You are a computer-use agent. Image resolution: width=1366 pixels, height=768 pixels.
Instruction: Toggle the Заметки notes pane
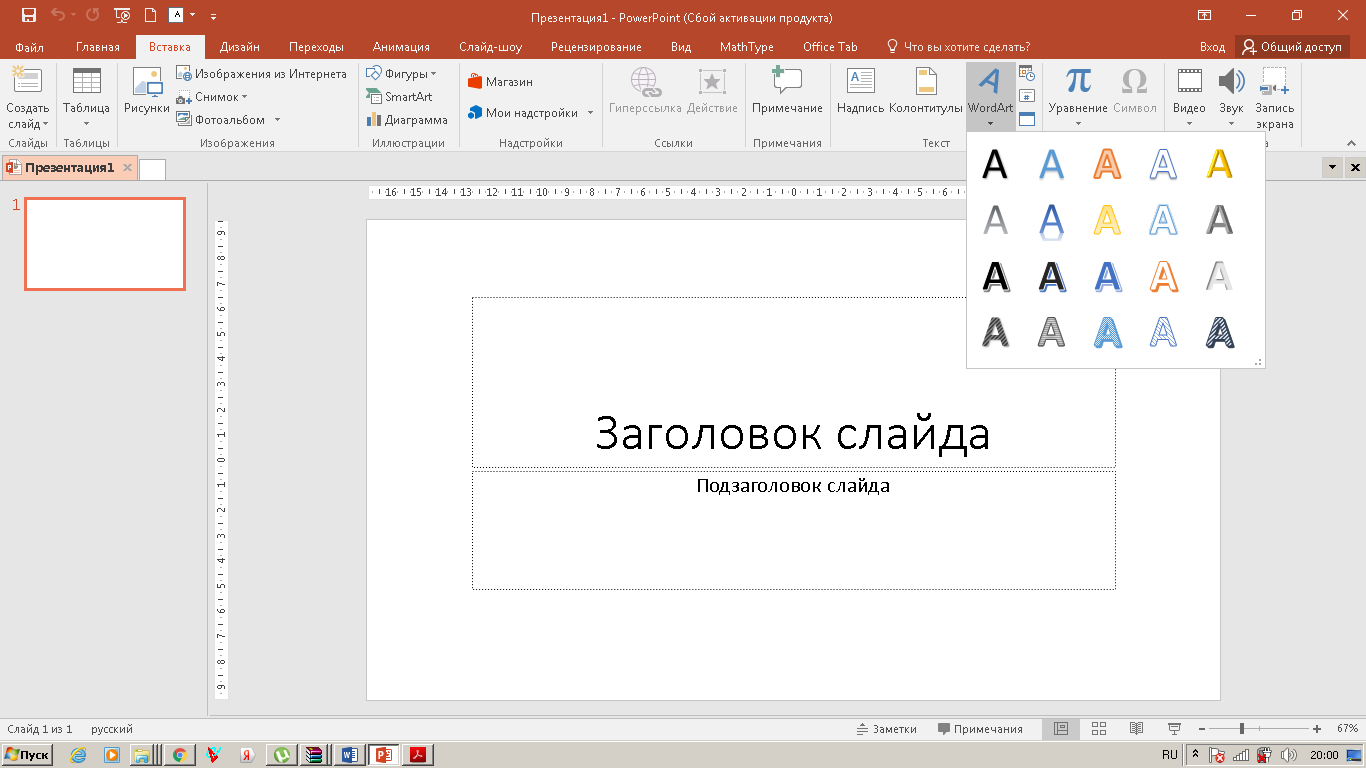coord(887,729)
